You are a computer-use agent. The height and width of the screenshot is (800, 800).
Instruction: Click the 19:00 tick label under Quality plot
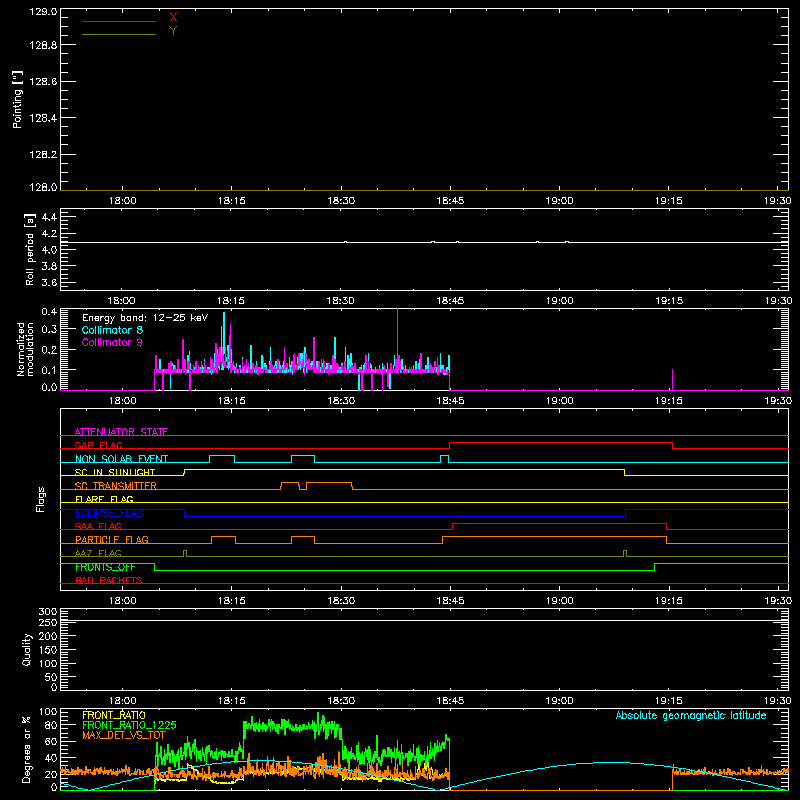click(x=560, y=701)
